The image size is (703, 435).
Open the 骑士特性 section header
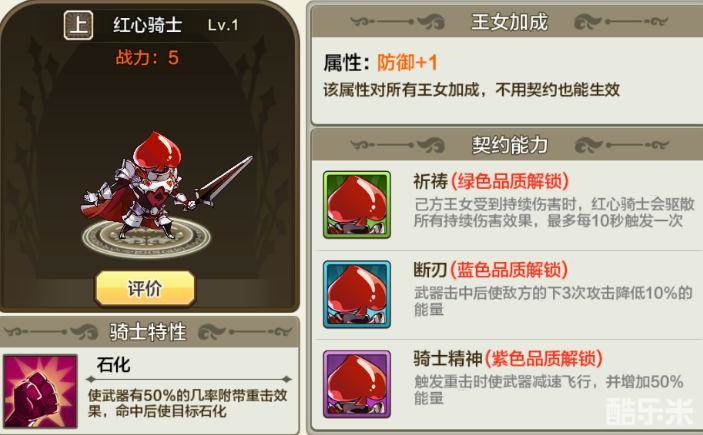click(149, 332)
